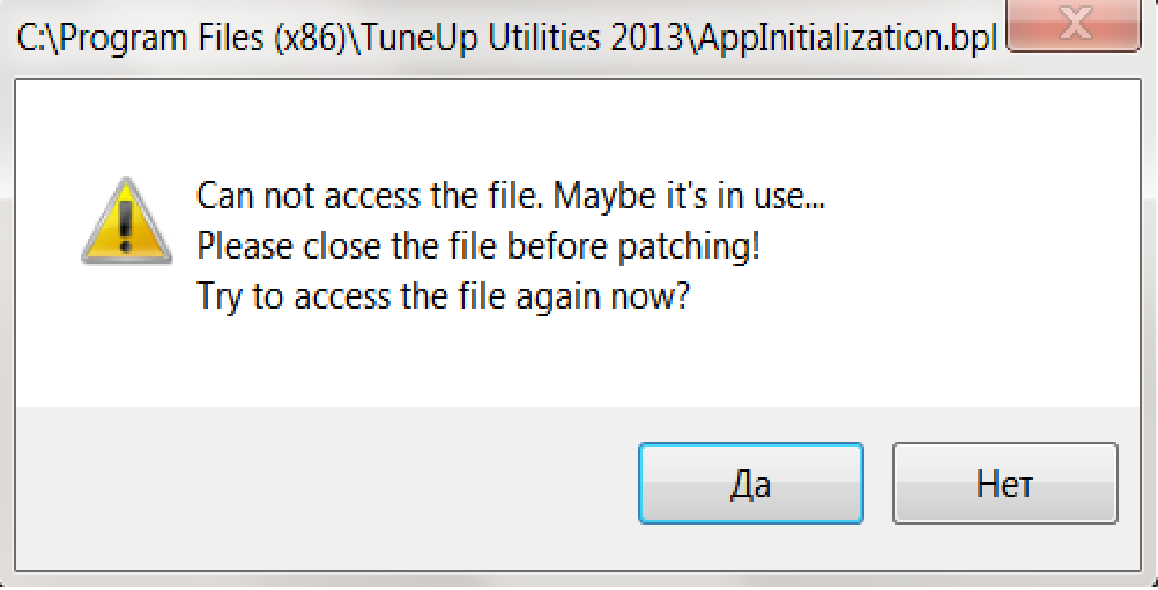Close the dialog with the red X
Image resolution: width=1158 pixels, height=590 pixels.
coord(1075,26)
